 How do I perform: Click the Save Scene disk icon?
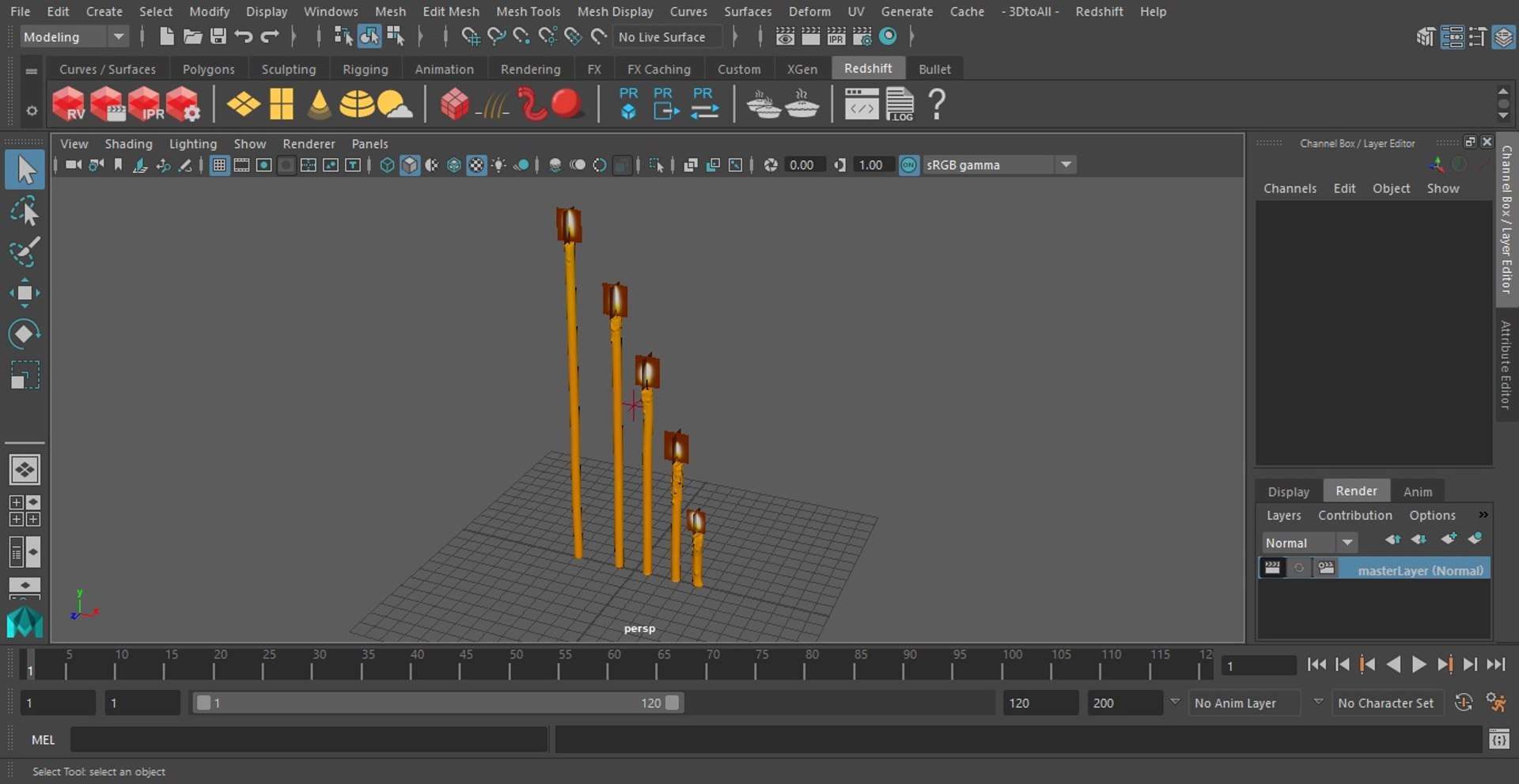218,36
